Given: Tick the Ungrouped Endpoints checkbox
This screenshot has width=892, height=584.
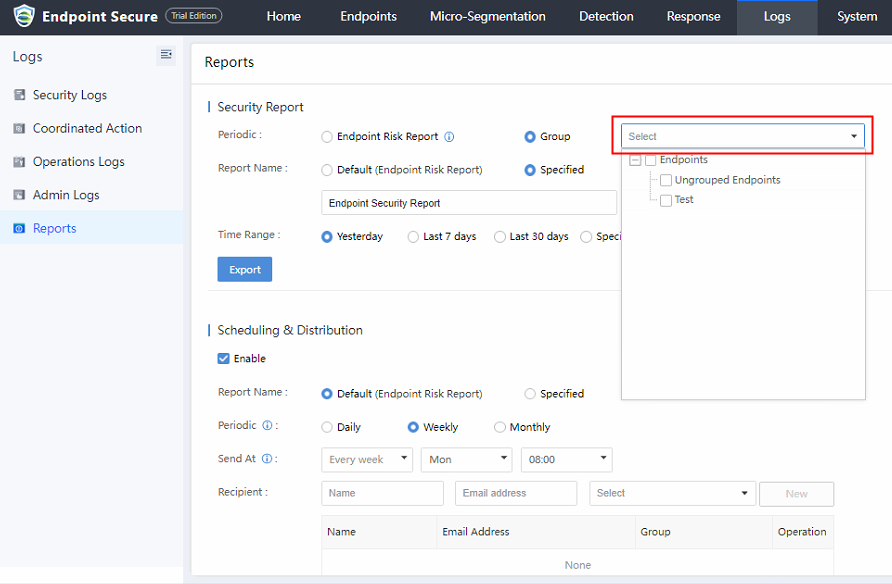Looking at the screenshot, I should pos(666,180).
